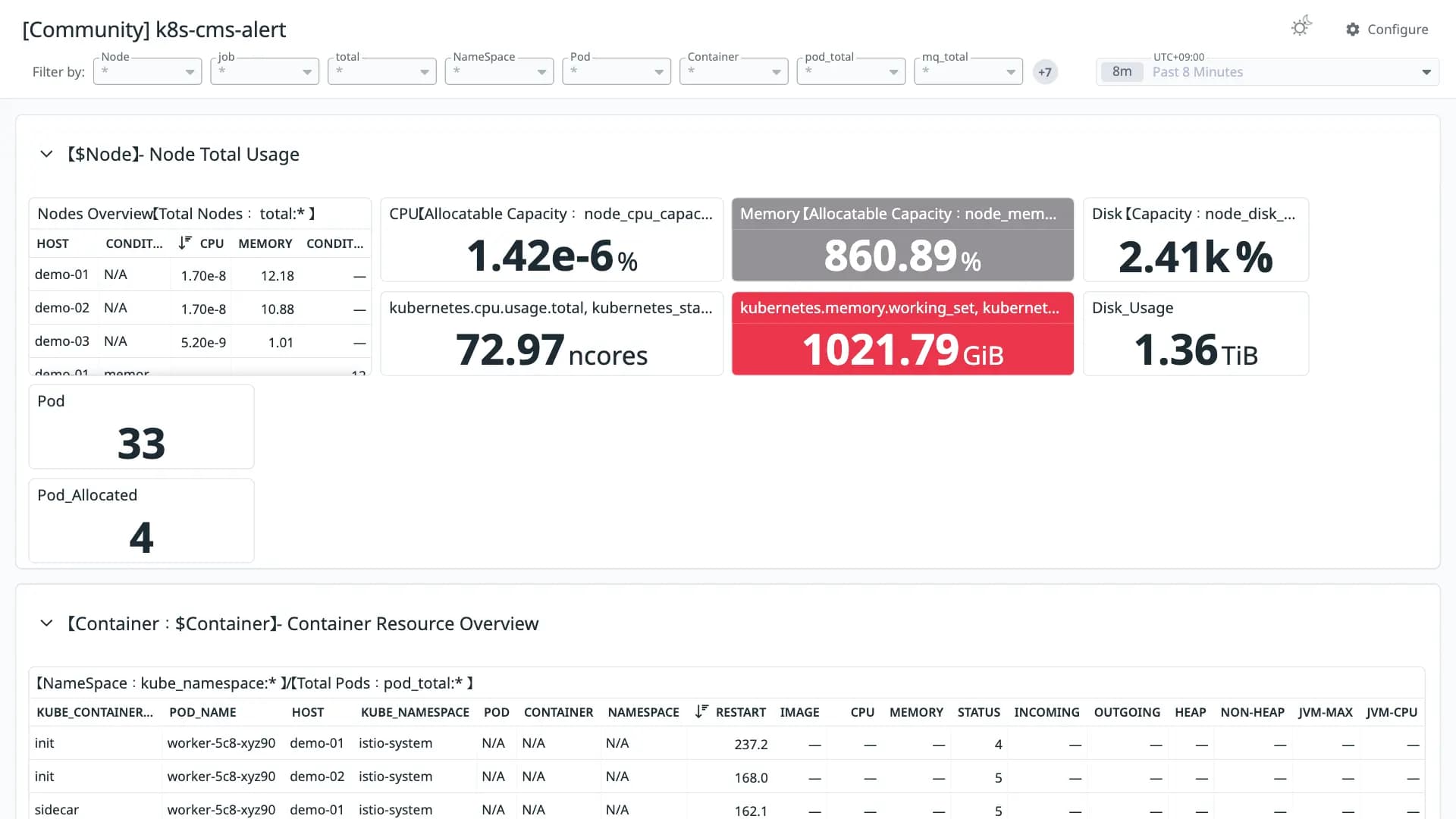Open the Container filter dropdown
This screenshot has height=819, width=1456.
tap(734, 71)
